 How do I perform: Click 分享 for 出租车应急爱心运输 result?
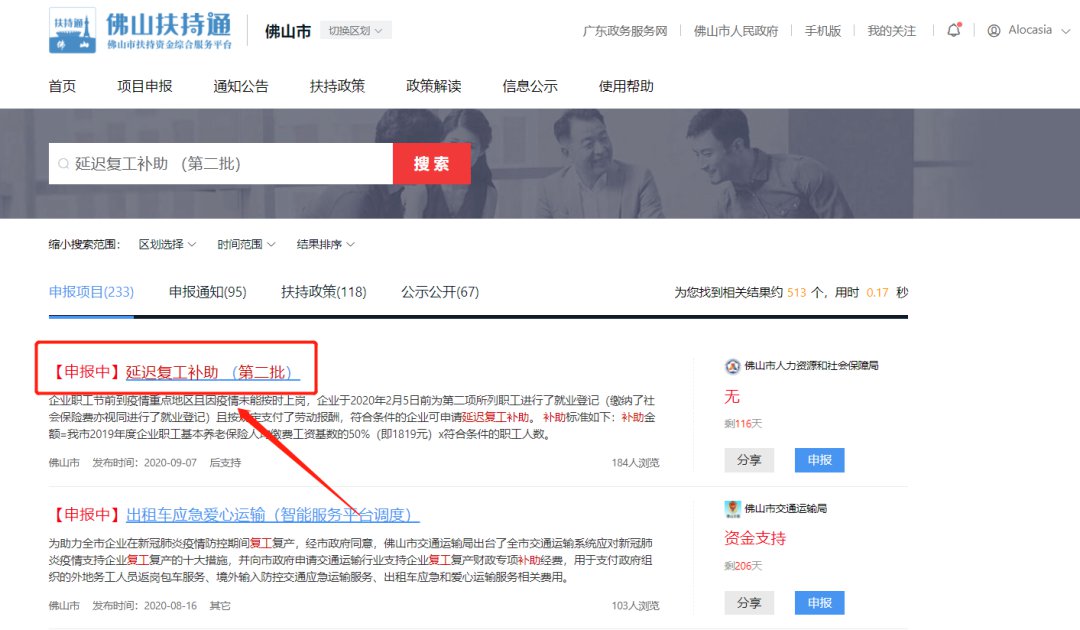[749, 603]
